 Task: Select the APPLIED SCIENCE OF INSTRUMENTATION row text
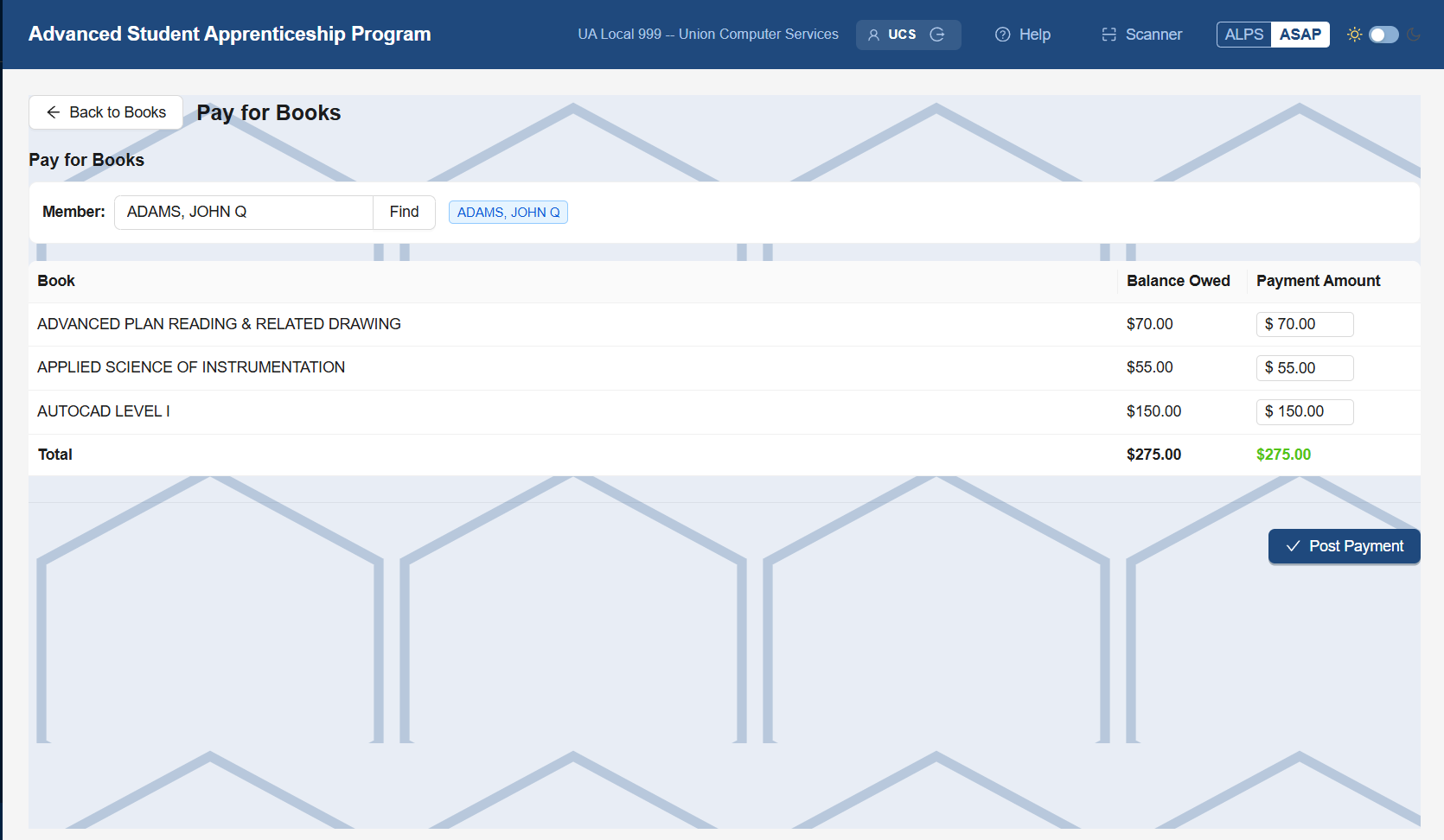tap(191, 367)
